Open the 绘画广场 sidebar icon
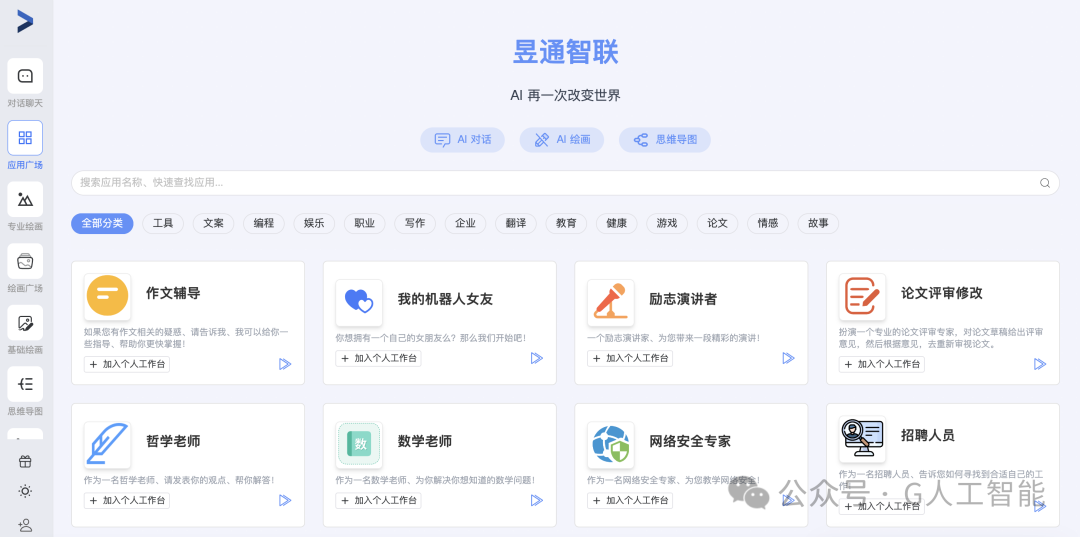 click(x=25, y=261)
